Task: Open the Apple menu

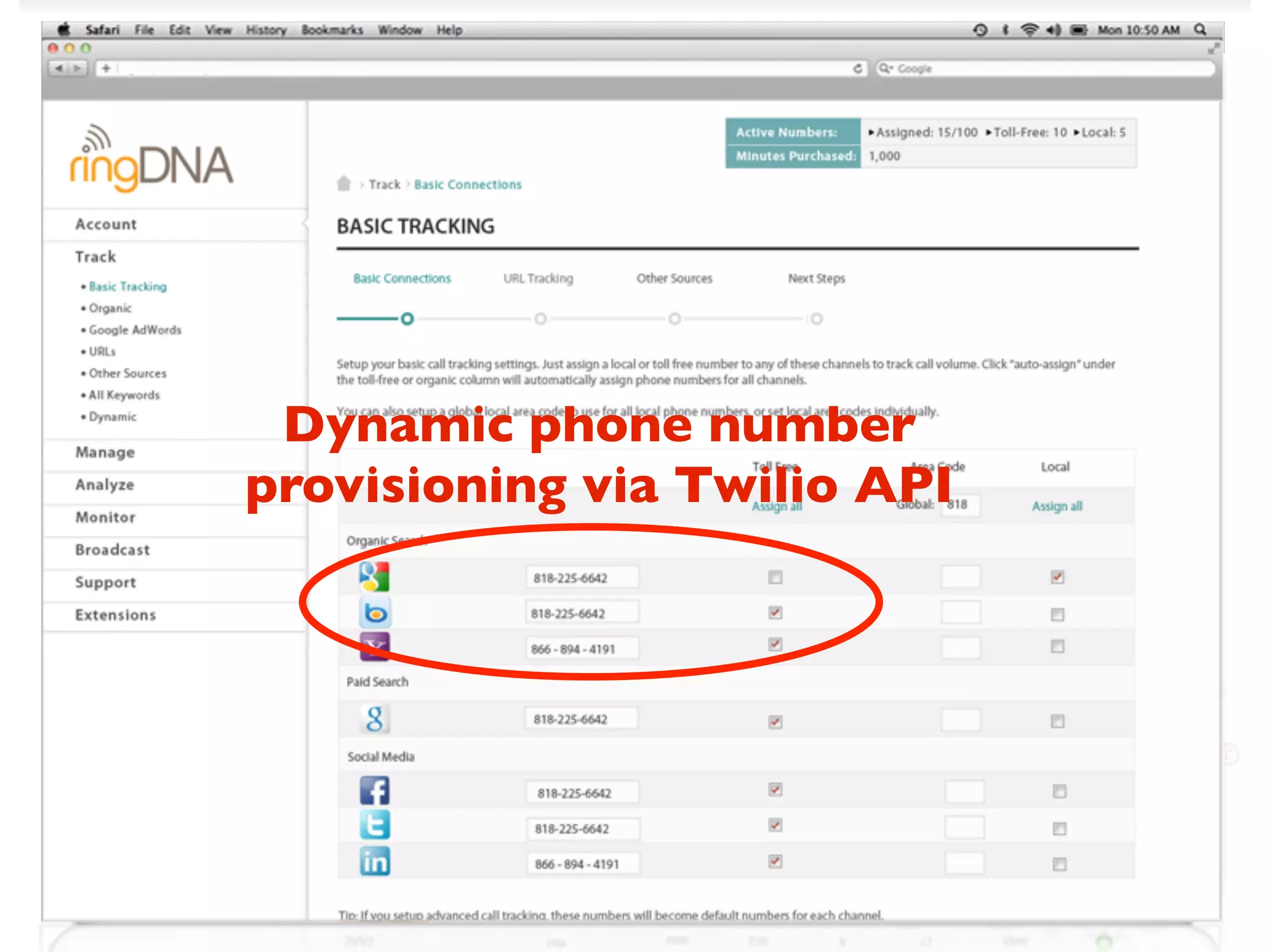Action: click(x=64, y=29)
